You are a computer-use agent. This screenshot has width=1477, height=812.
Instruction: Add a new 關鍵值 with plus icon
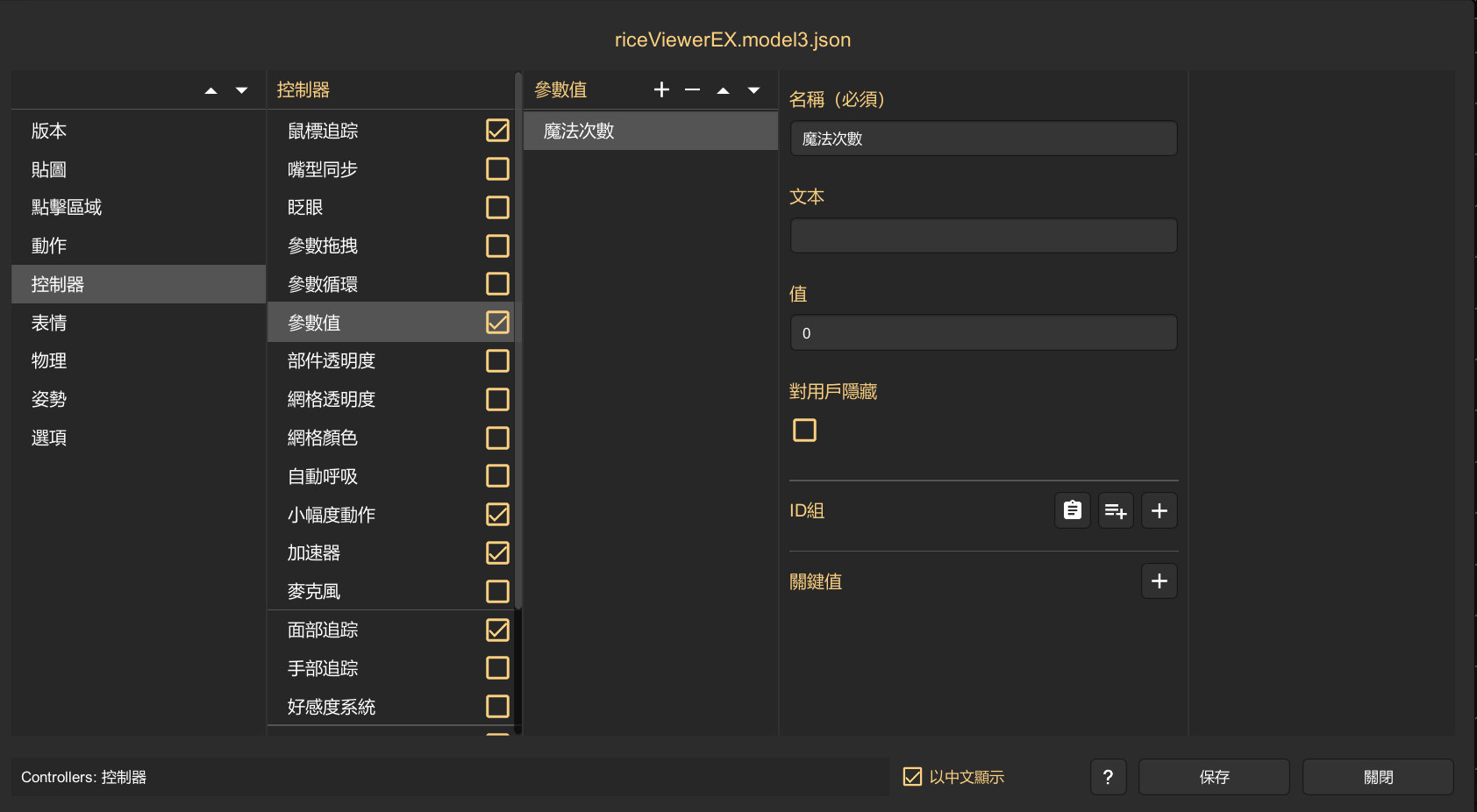coord(1159,581)
